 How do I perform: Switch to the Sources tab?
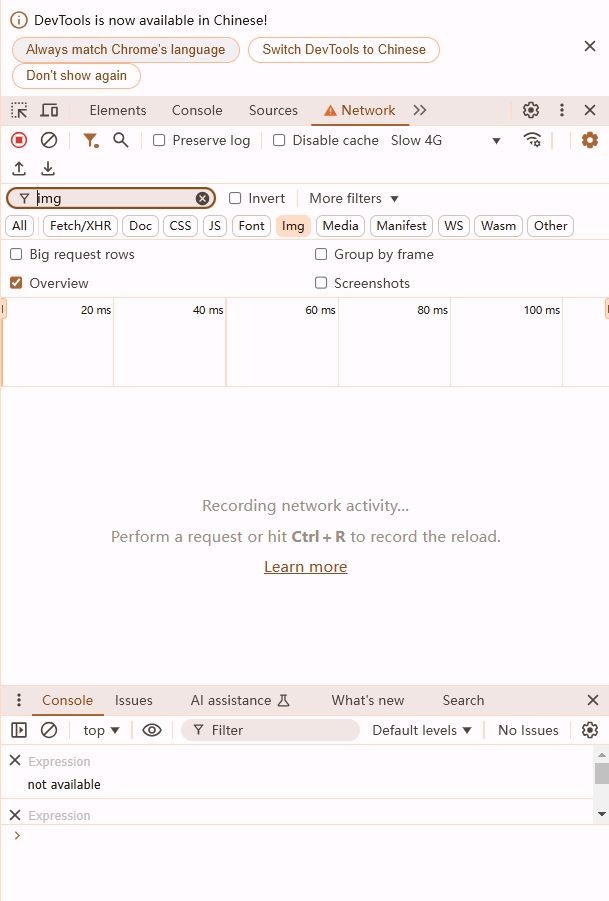tap(273, 110)
